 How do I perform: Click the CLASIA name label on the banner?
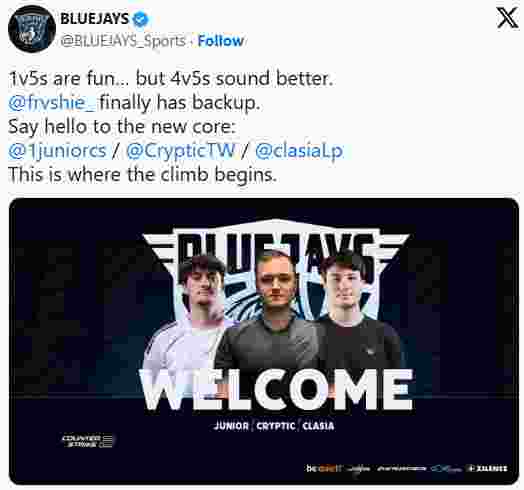pos(318,426)
